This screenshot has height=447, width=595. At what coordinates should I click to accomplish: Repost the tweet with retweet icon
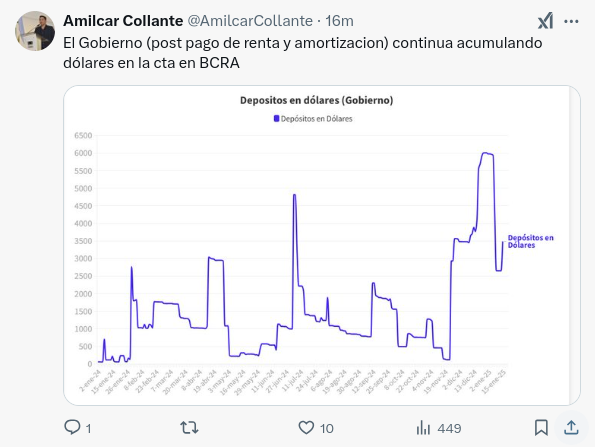pos(189,428)
